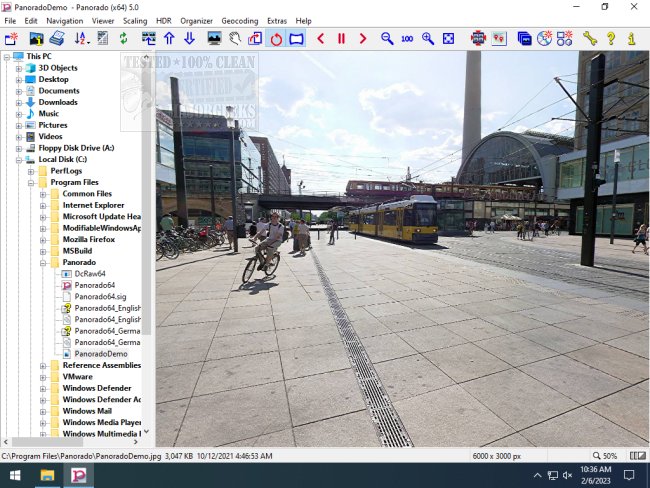Click the red pause slideshow icon
650x488 pixels.
pos(341,38)
